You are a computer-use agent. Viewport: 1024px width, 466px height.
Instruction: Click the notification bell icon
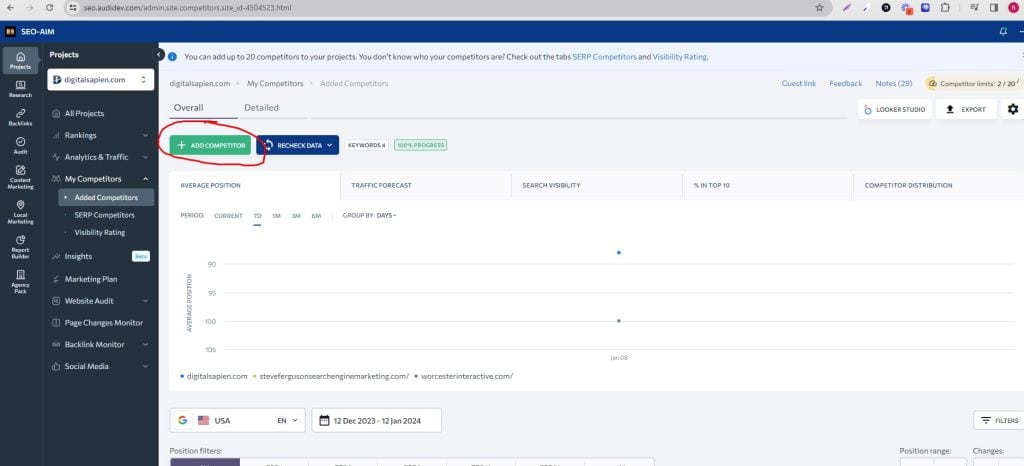1003,32
